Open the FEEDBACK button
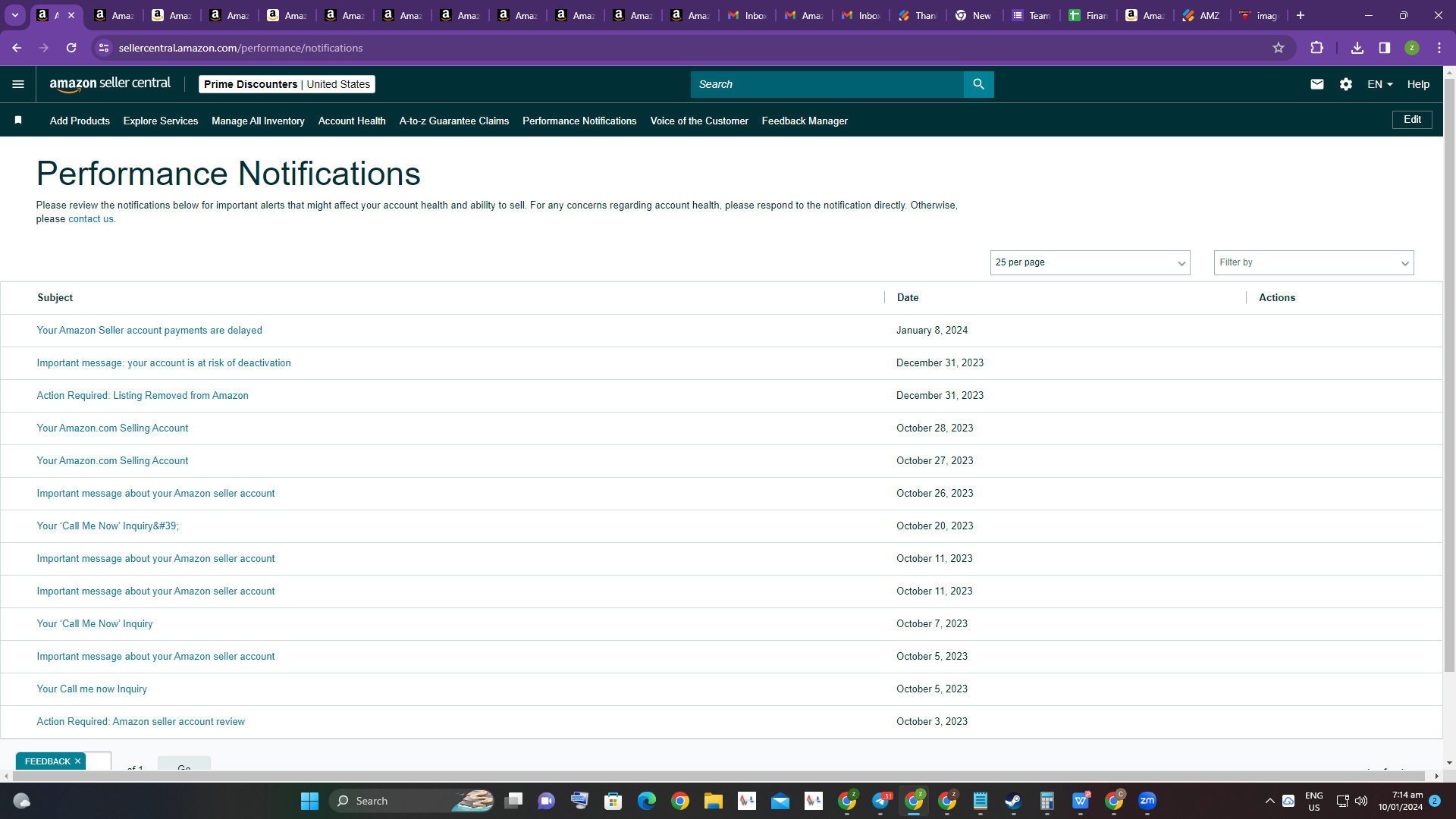Image resolution: width=1456 pixels, height=819 pixels. [x=47, y=761]
